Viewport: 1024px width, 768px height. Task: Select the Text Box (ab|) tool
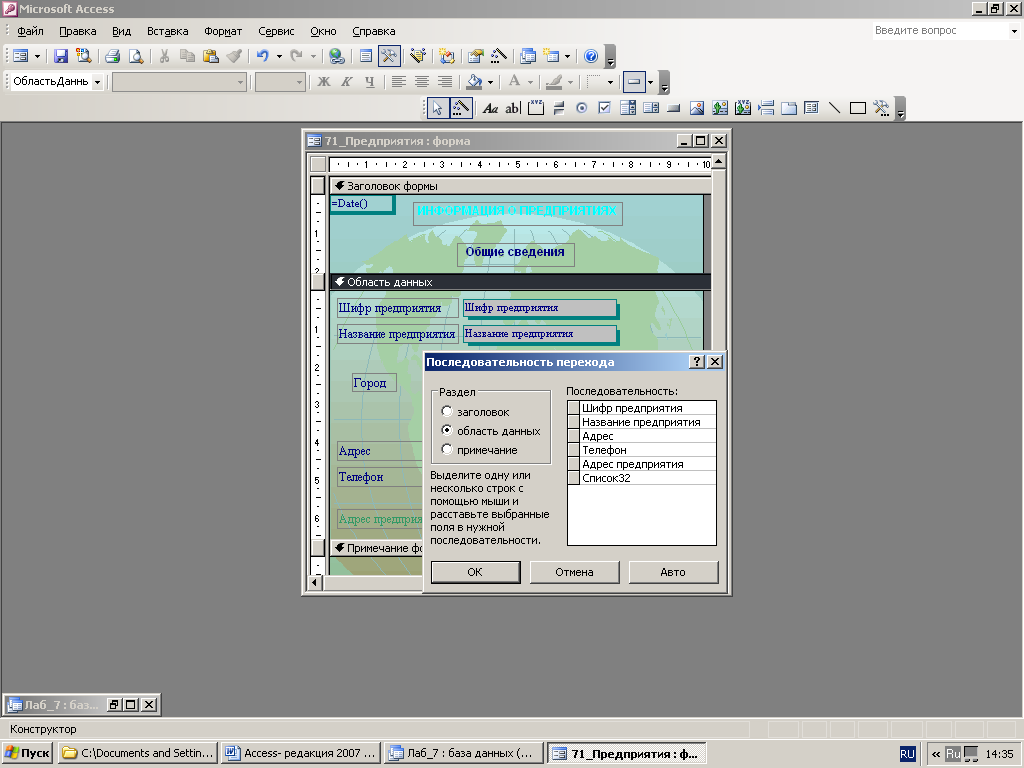tap(513, 108)
